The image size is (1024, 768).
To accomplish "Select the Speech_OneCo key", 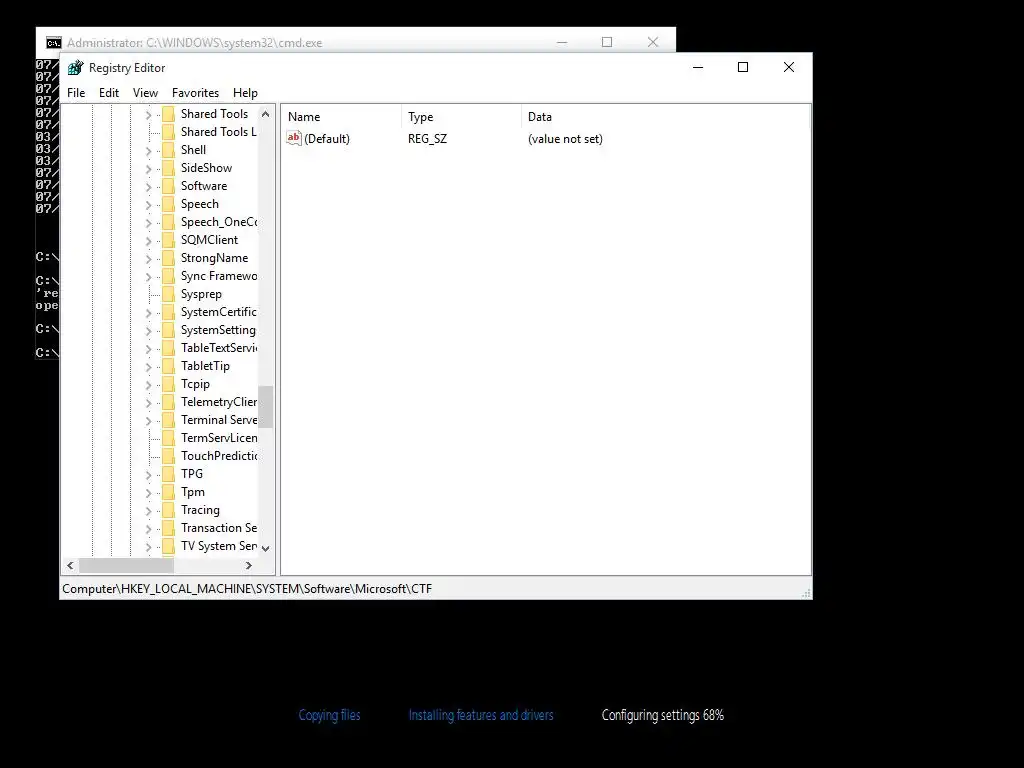I will click(219, 222).
